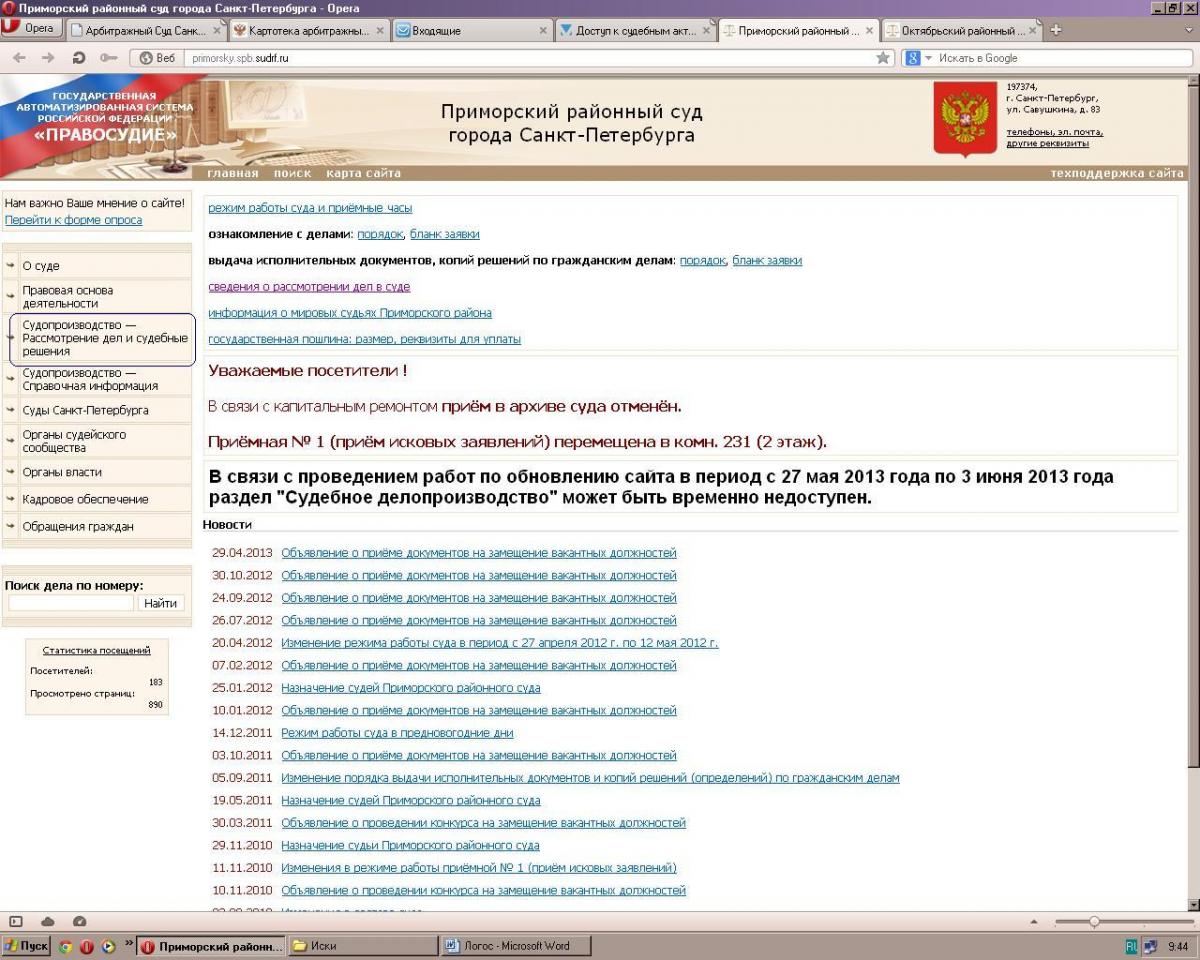Focus the case number search field

click(71, 603)
